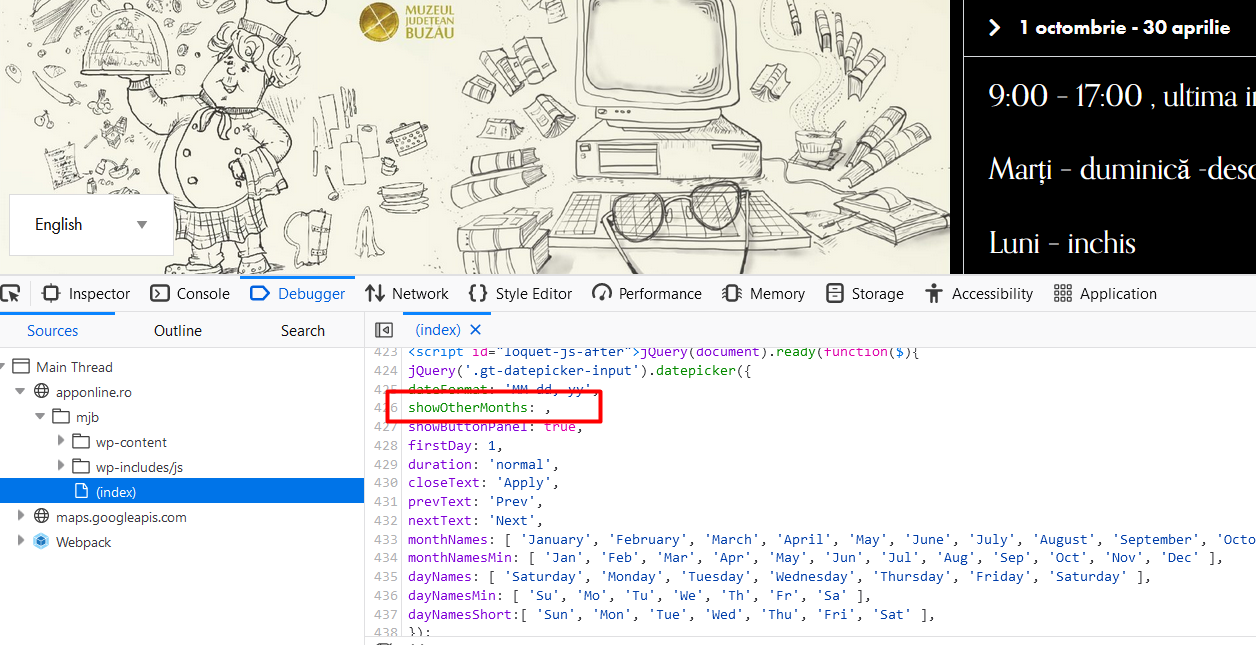Open the Inspector panel
The height and width of the screenshot is (645, 1256).
[87, 293]
